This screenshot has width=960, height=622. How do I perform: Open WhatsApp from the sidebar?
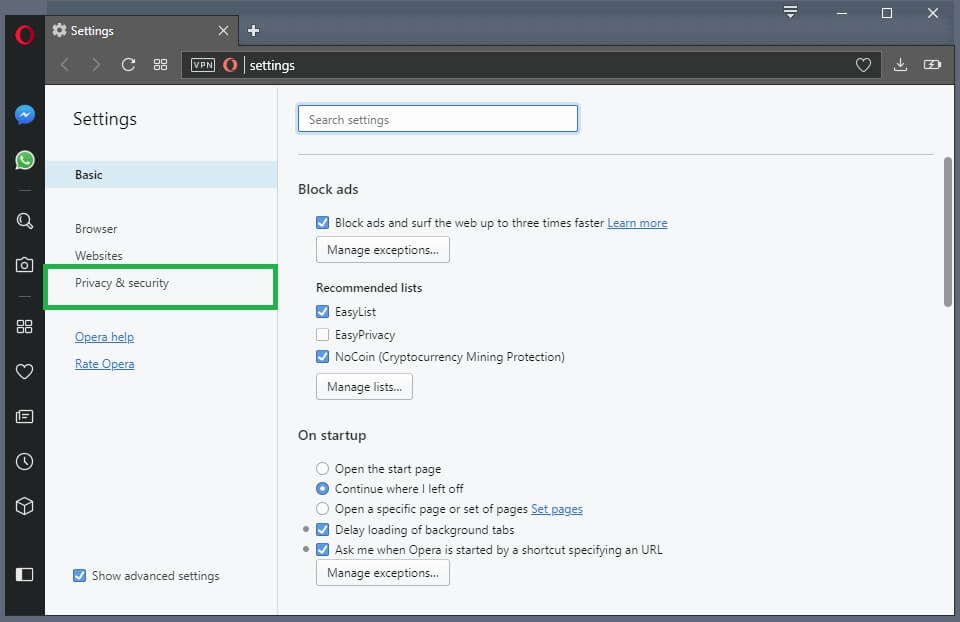tap(23, 159)
